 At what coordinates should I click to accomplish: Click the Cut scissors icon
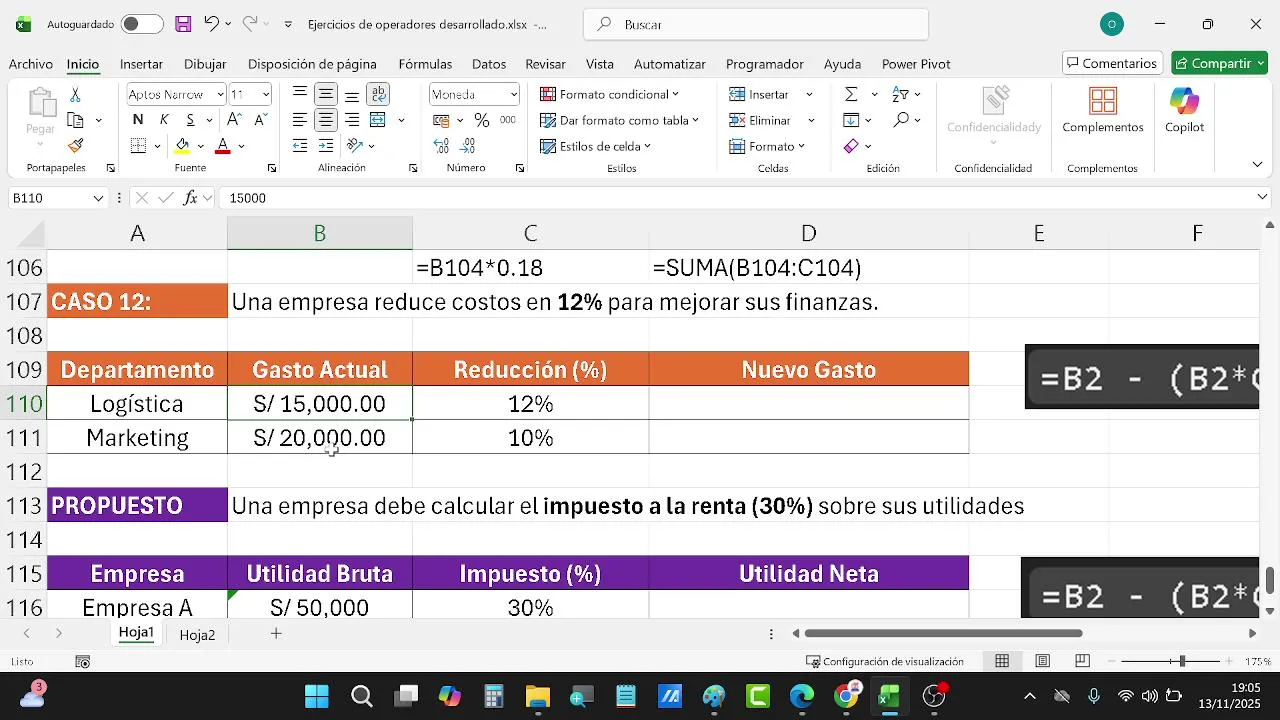75,94
